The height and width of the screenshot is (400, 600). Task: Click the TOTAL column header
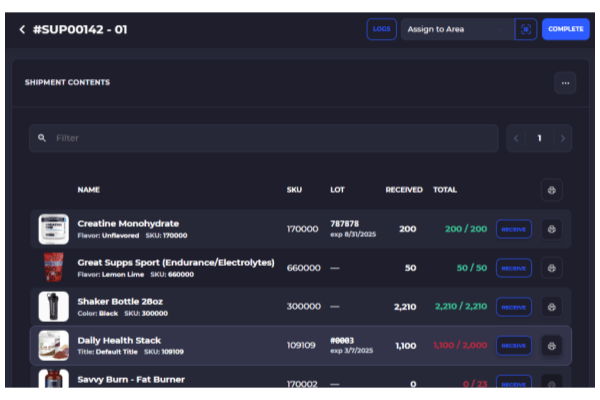(445, 190)
